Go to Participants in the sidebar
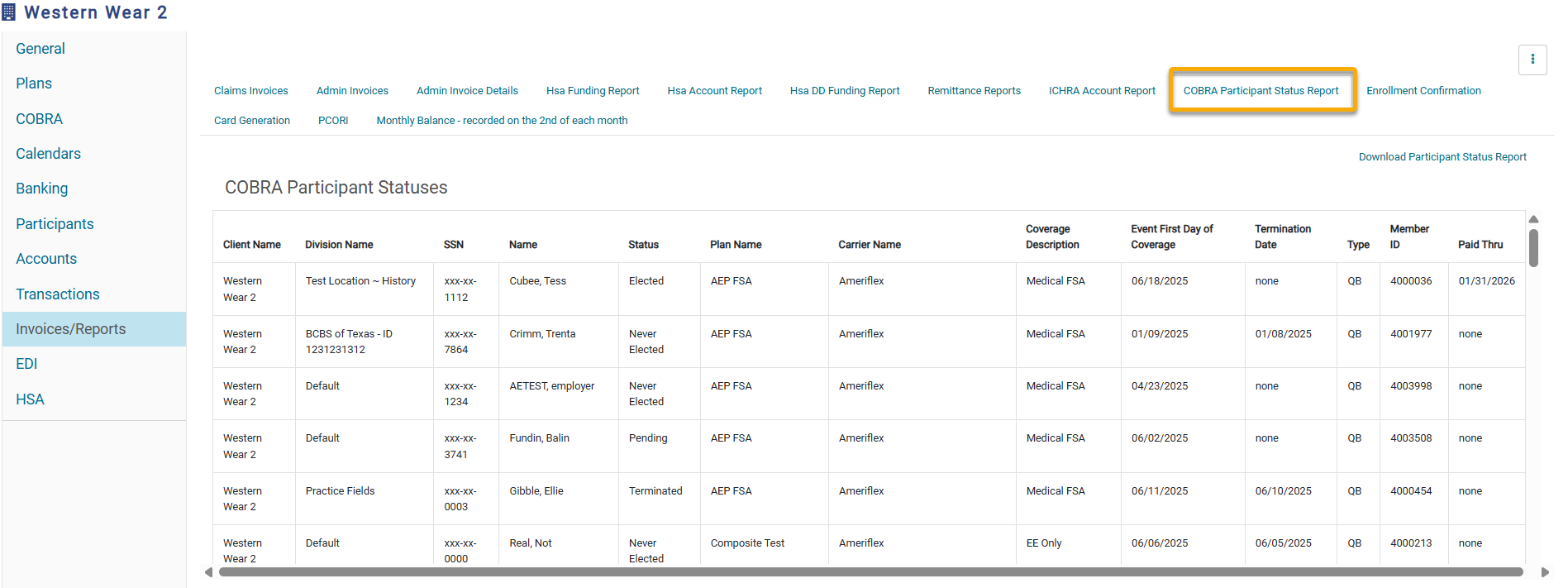Image resolution: width=1568 pixels, height=588 pixels. click(x=55, y=224)
